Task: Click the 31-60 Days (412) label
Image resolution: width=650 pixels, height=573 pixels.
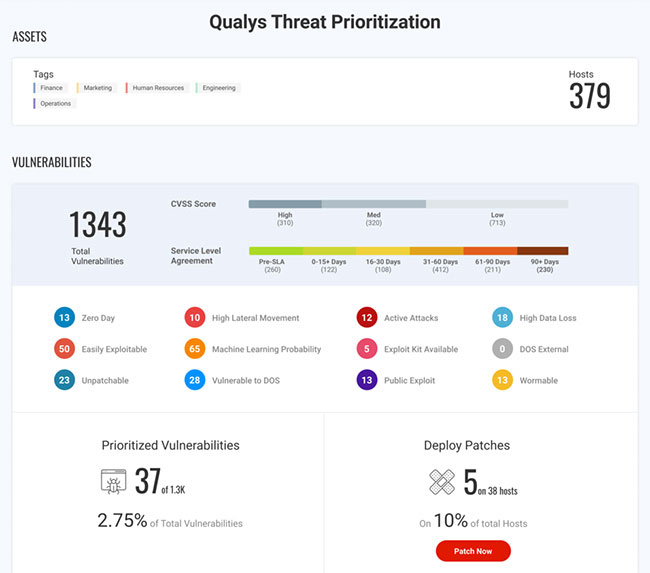Action: 440,266
